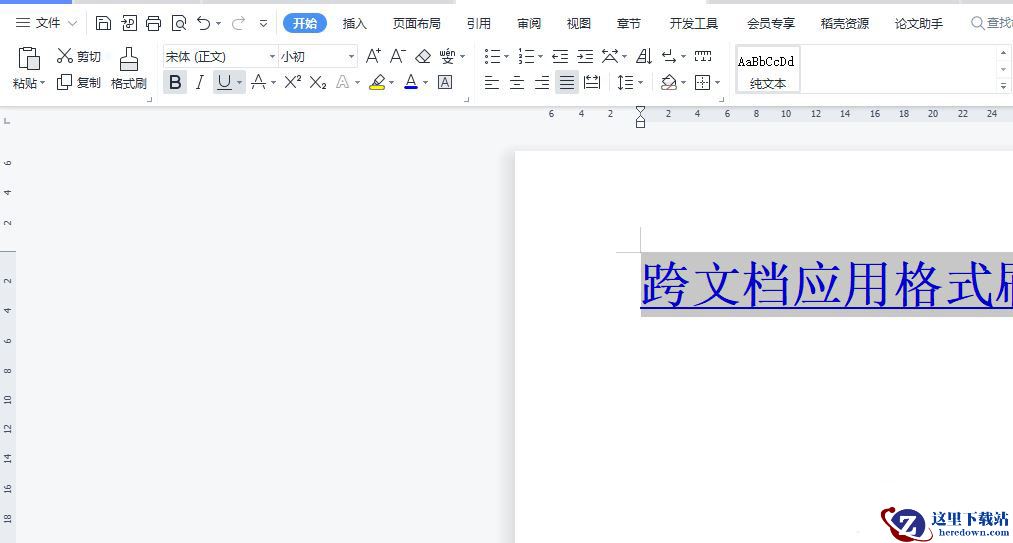Screen dimensions: 1013x543
Task: Click the Print icon
Action: [x=153, y=23]
